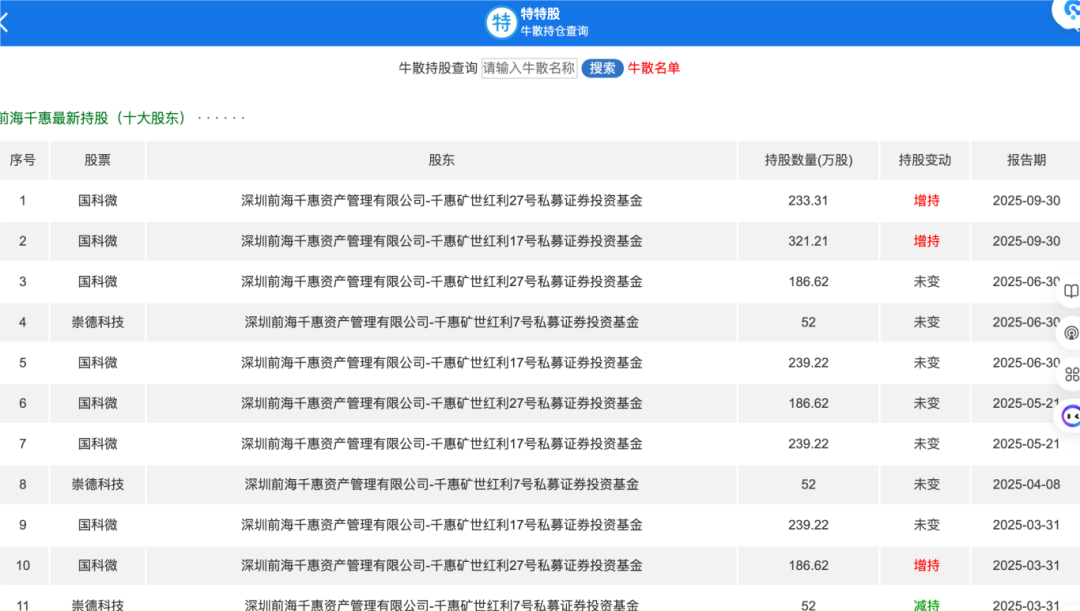This screenshot has width=1080, height=611.
Task: Open 崇德科技 stock in row 8
Action: pyautogui.click(x=97, y=484)
